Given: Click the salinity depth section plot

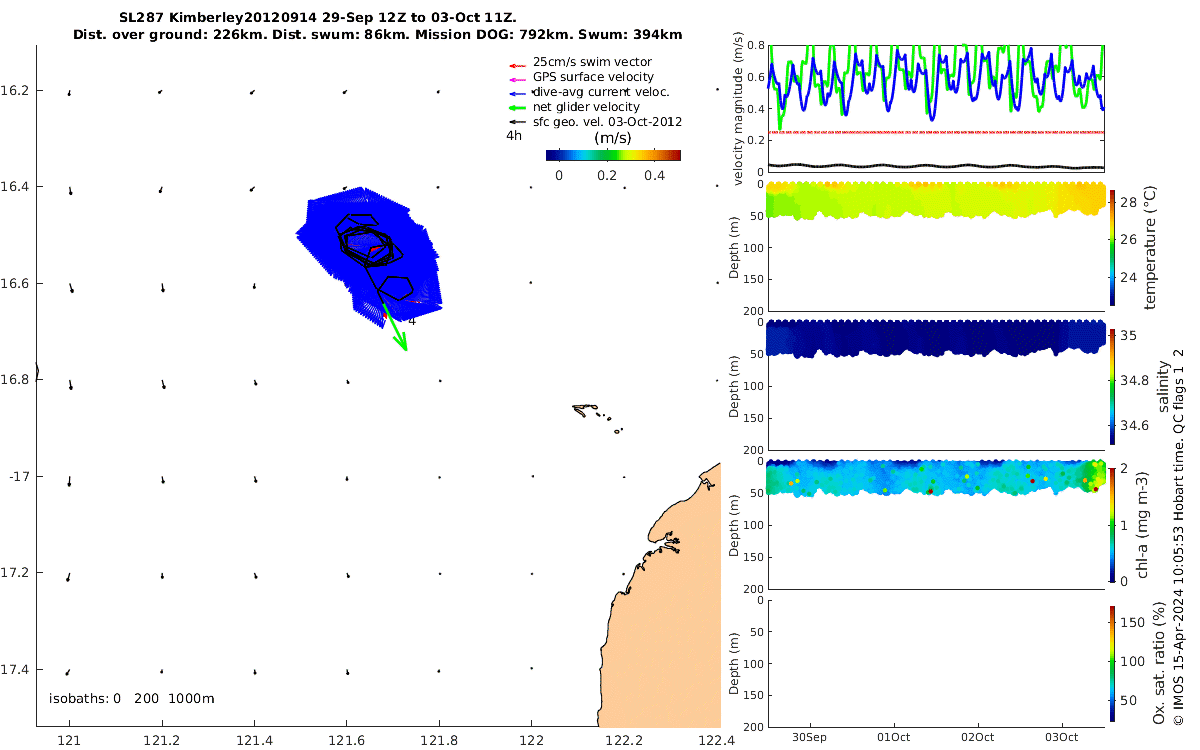Looking at the screenshot, I should point(936,386).
